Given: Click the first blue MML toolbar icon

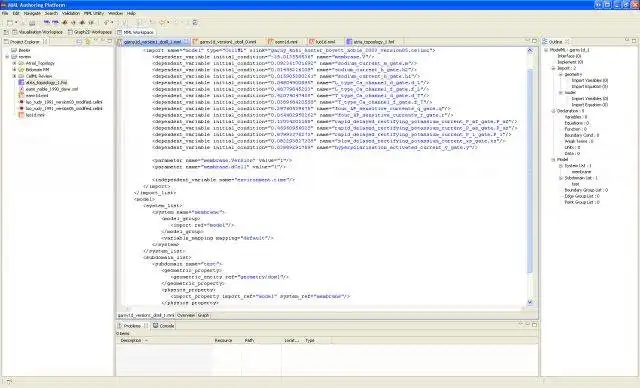Looking at the screenshot, I should click(x=47, y=22).
